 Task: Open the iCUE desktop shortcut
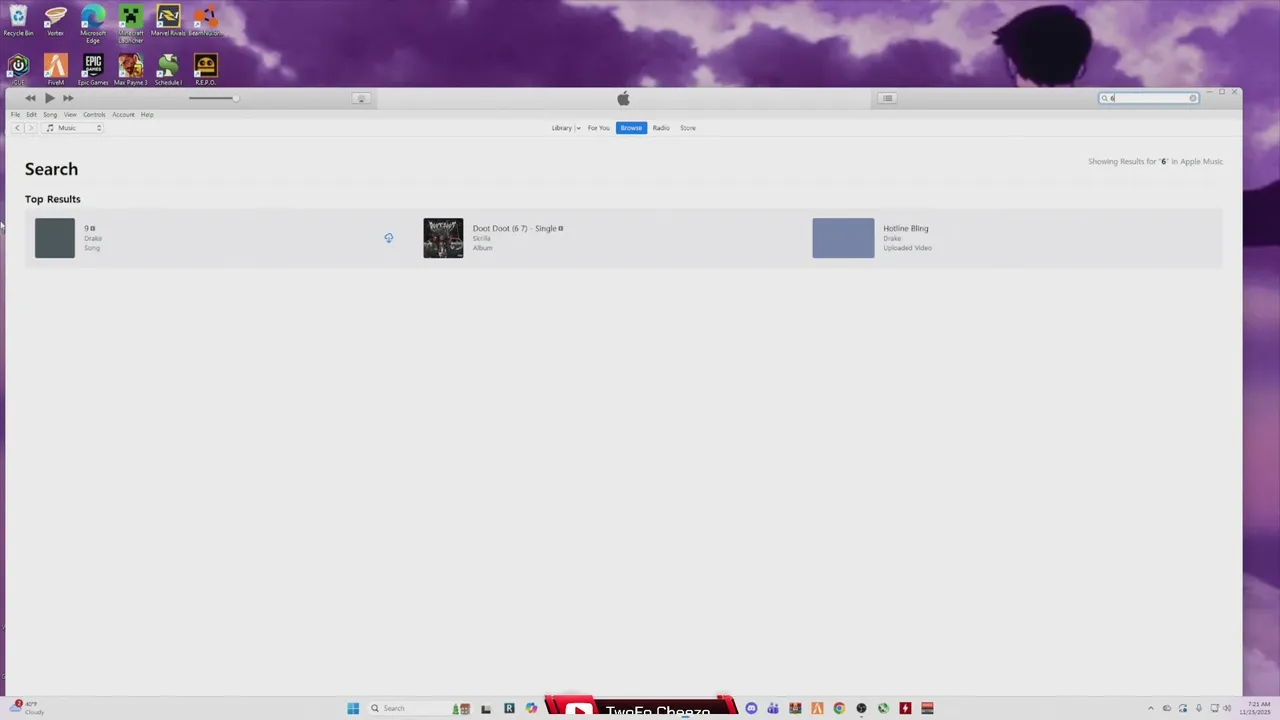18,69
